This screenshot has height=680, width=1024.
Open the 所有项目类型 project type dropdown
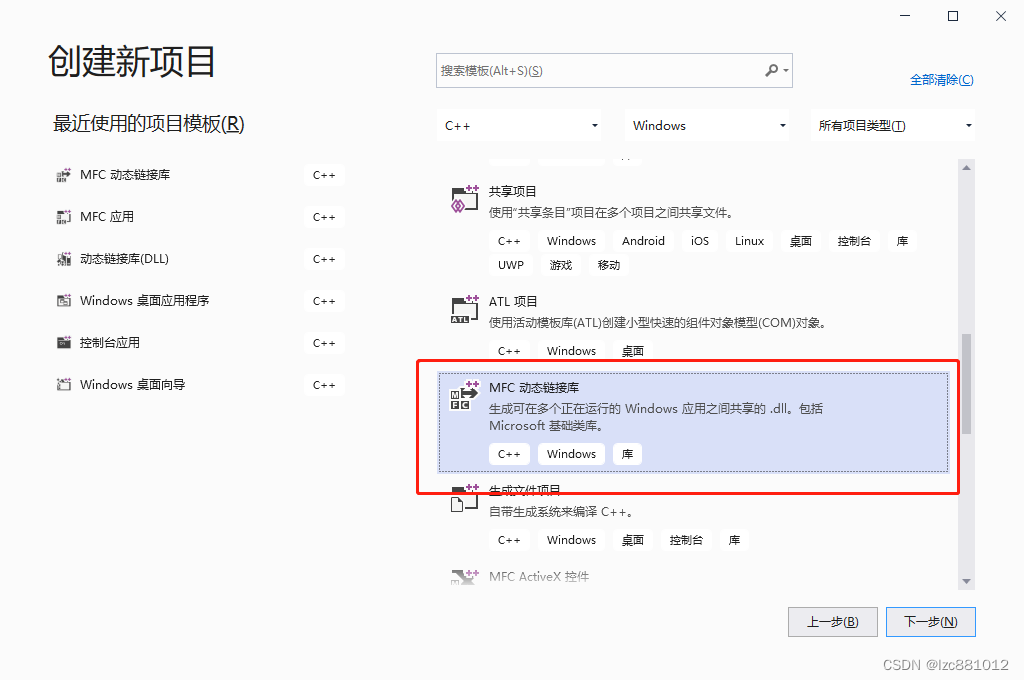click(x=893, y=125)
